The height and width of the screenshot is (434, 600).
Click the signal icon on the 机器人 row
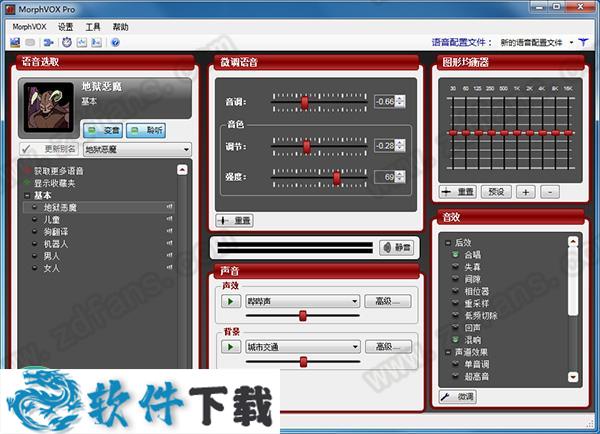tap(169, 243)
